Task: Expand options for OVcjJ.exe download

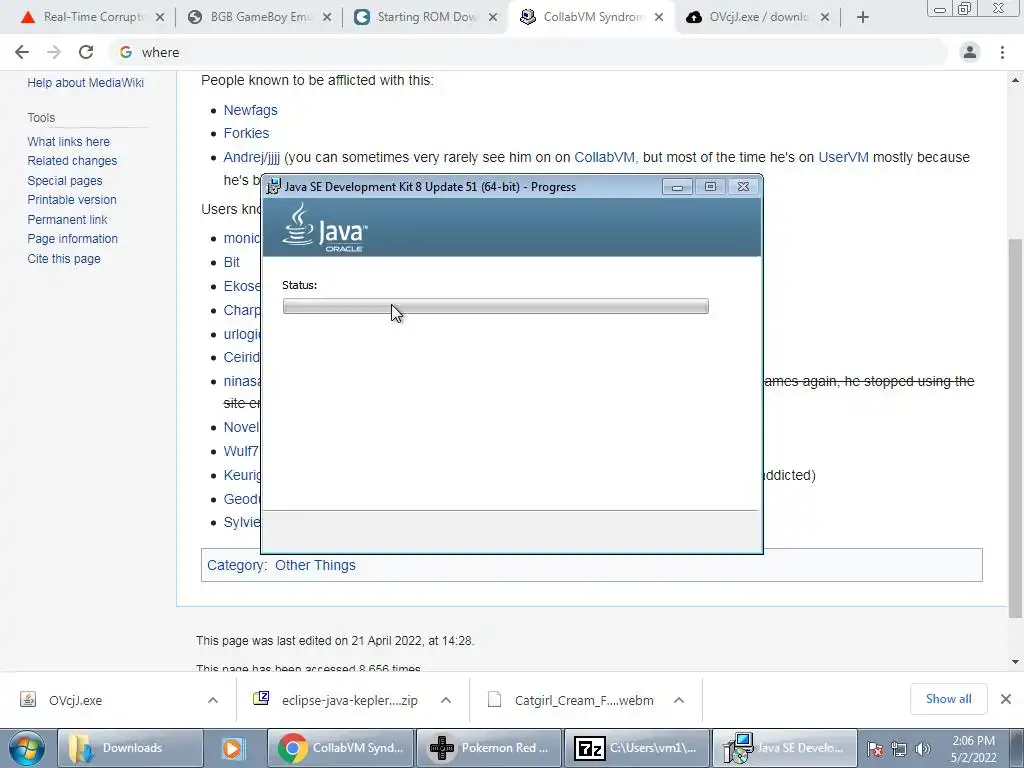Action: pos(213,700)
